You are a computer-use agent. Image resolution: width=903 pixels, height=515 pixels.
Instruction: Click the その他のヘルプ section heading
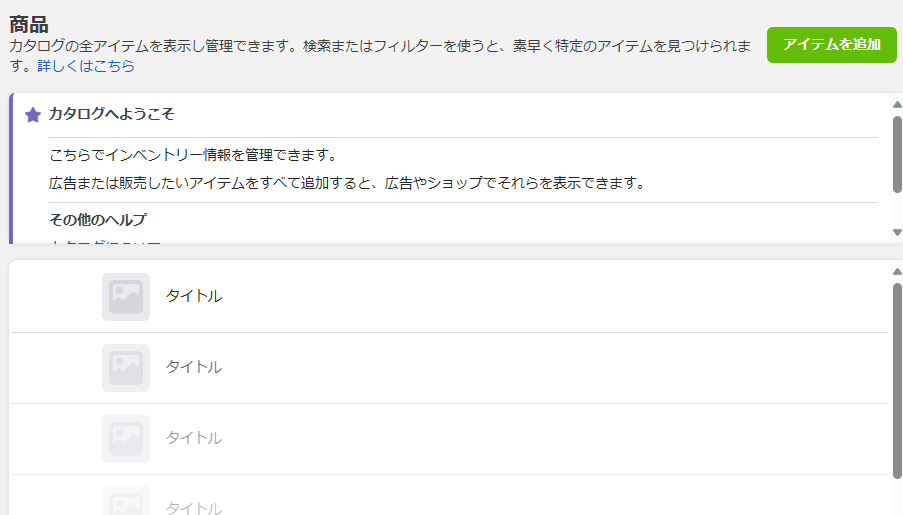point(98,219)
